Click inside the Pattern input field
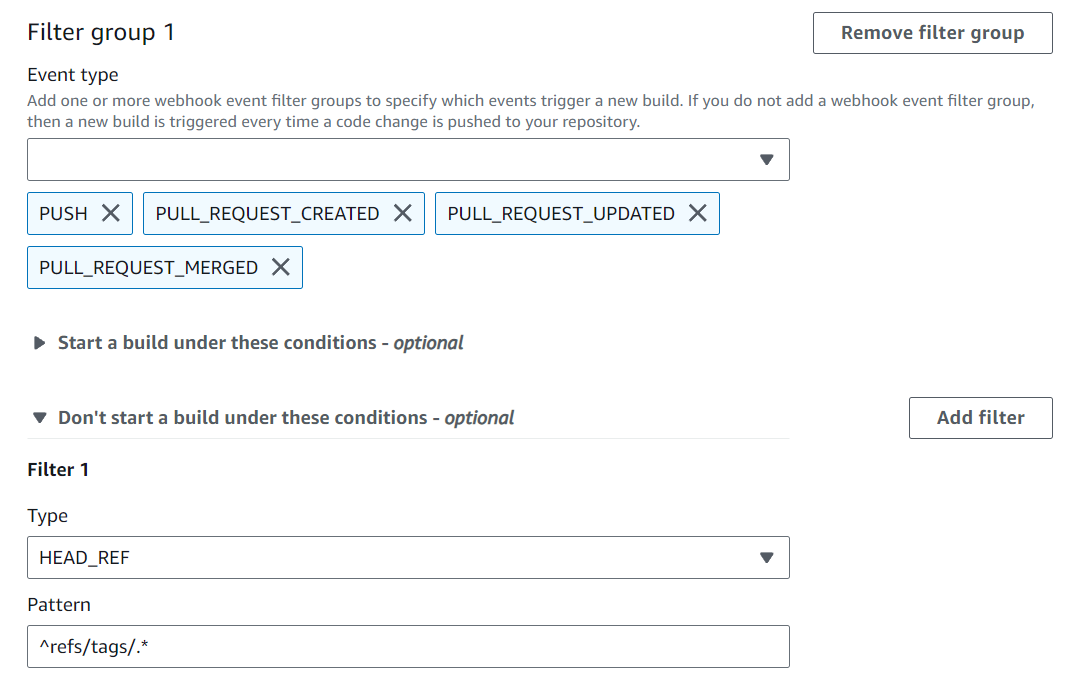1077x675 pixels. [x=407, y=646]
